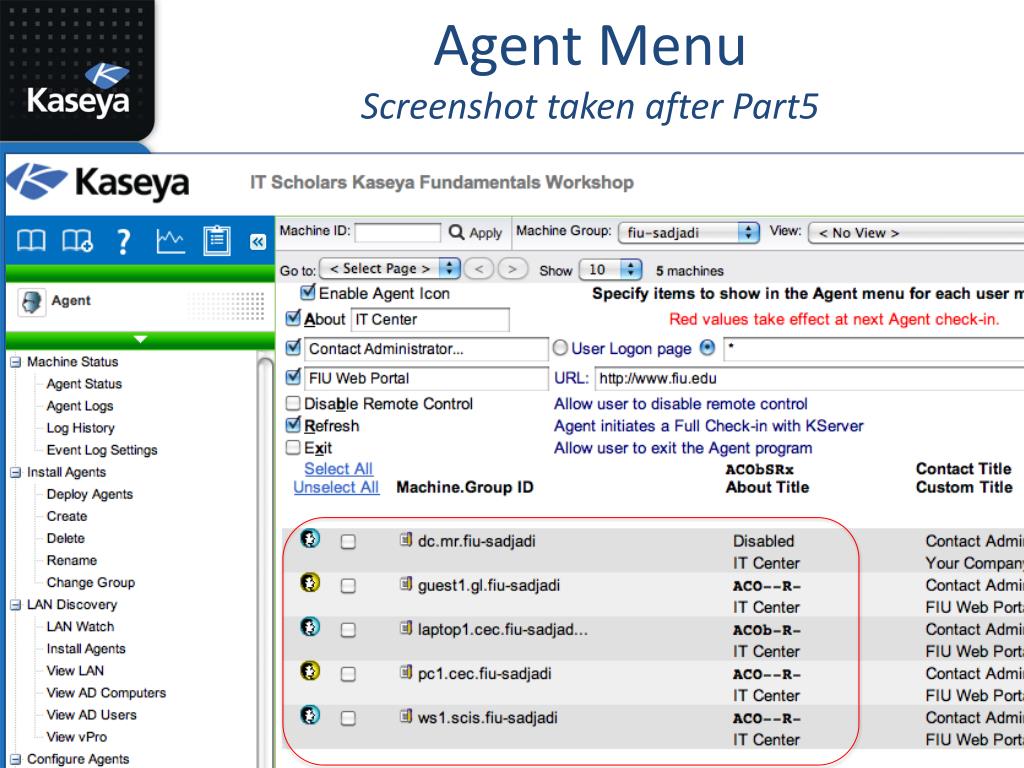
Task: Toggle FIU Web Portal checkbox
Action: [x=294, y=376]
